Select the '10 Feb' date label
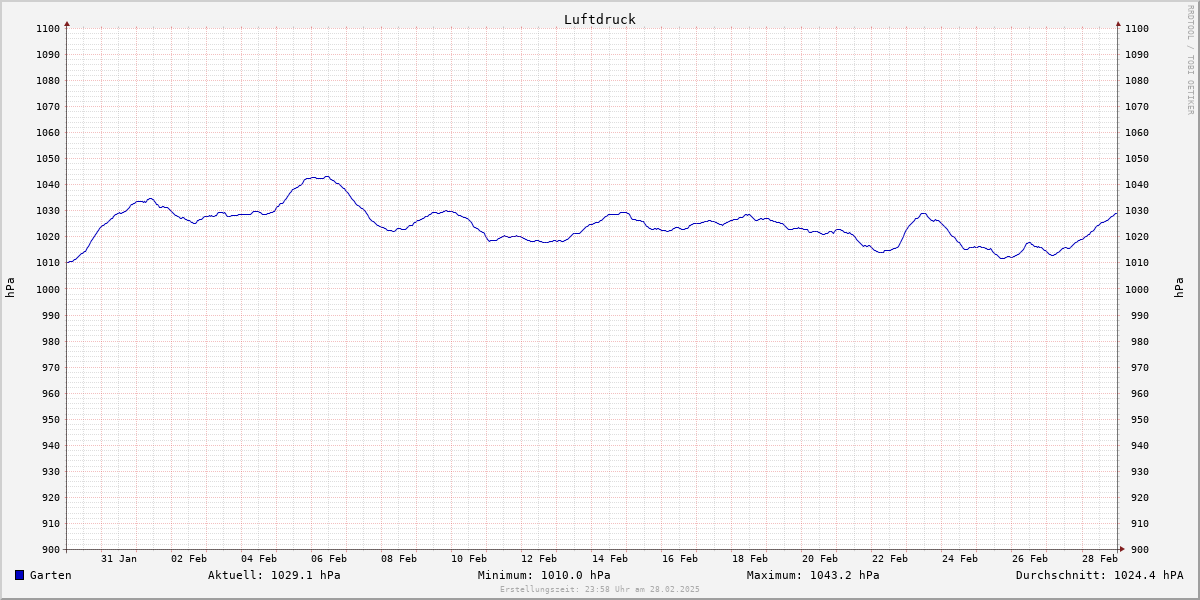Image resolution: width=1200 pixels, height=600 pixels. pos(469,558)
